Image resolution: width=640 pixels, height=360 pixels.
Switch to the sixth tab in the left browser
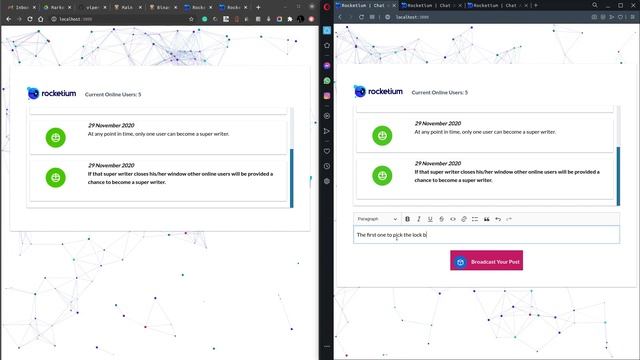(x=198, y=7)
